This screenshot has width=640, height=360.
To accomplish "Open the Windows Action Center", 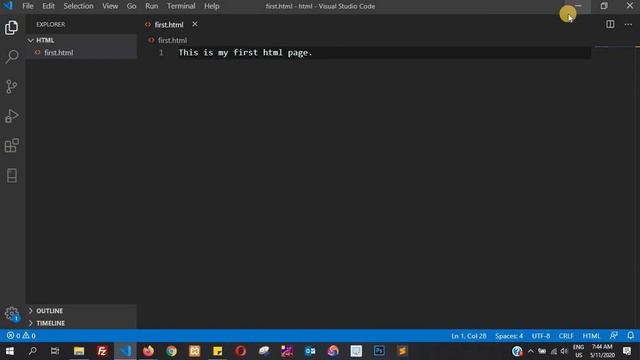I will (x=627, y=351).
